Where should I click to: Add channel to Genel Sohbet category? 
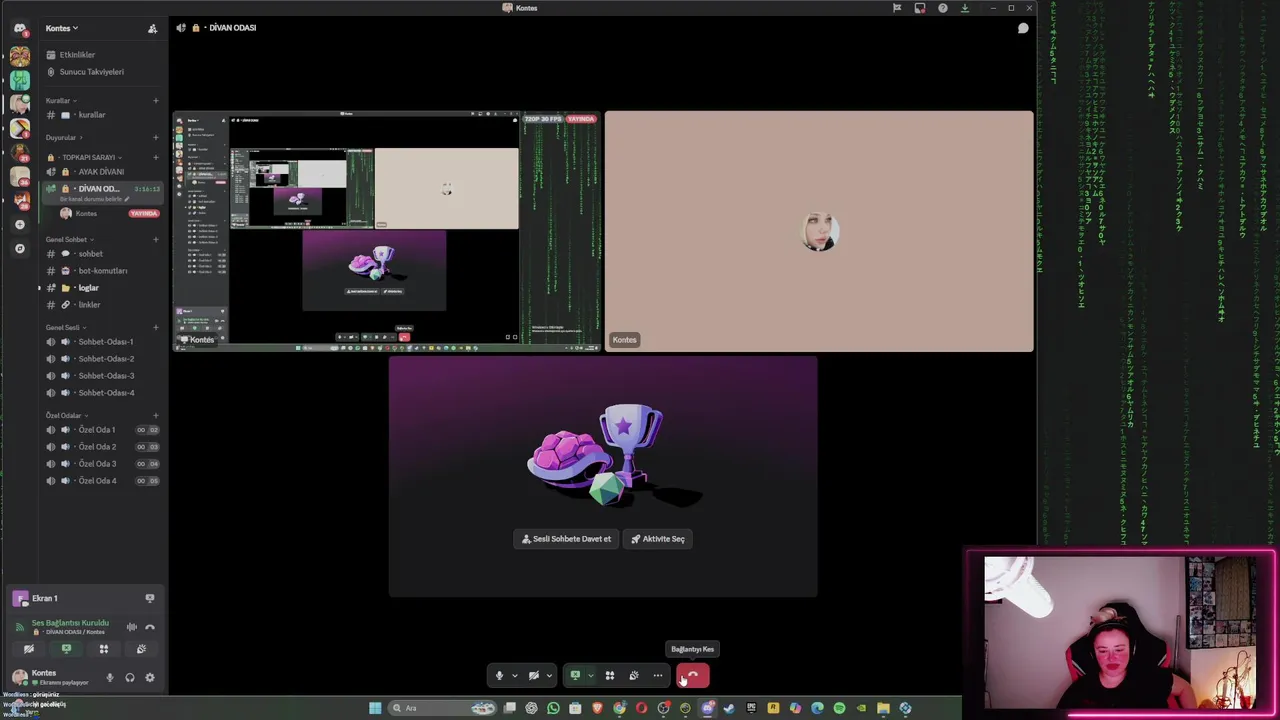(x=155, y=240)
